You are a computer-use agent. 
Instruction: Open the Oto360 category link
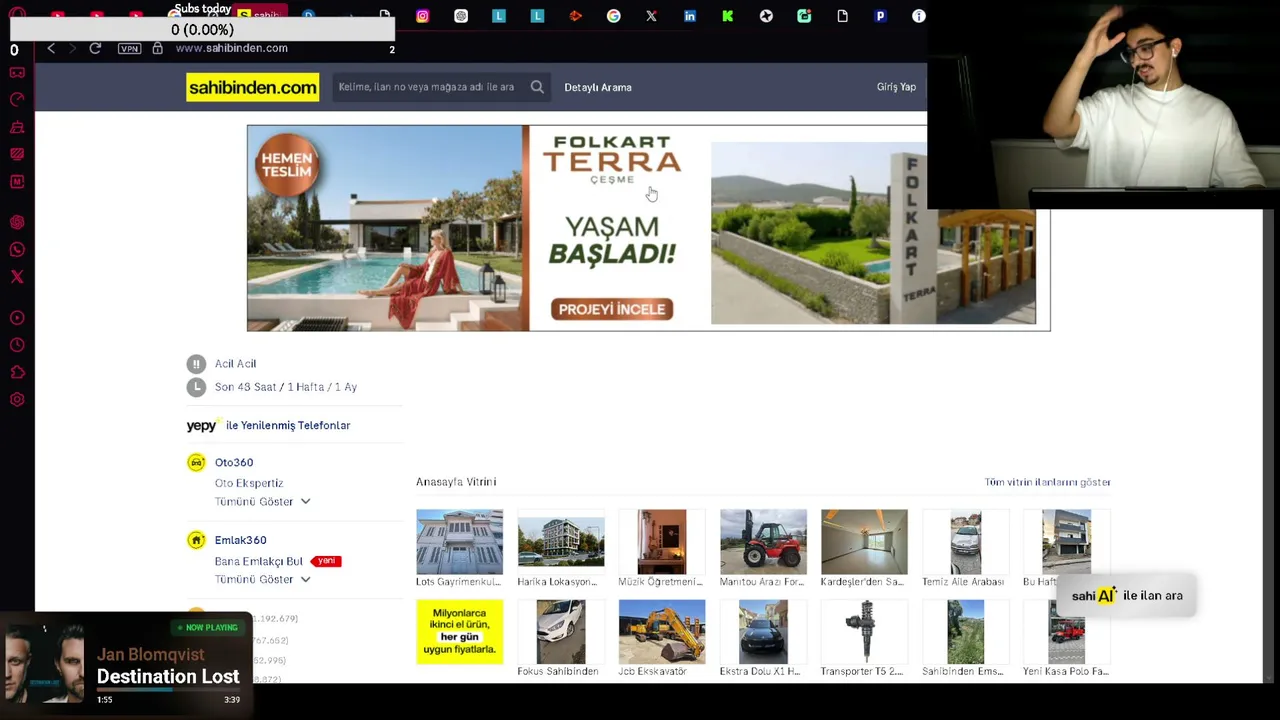(234, 462)
